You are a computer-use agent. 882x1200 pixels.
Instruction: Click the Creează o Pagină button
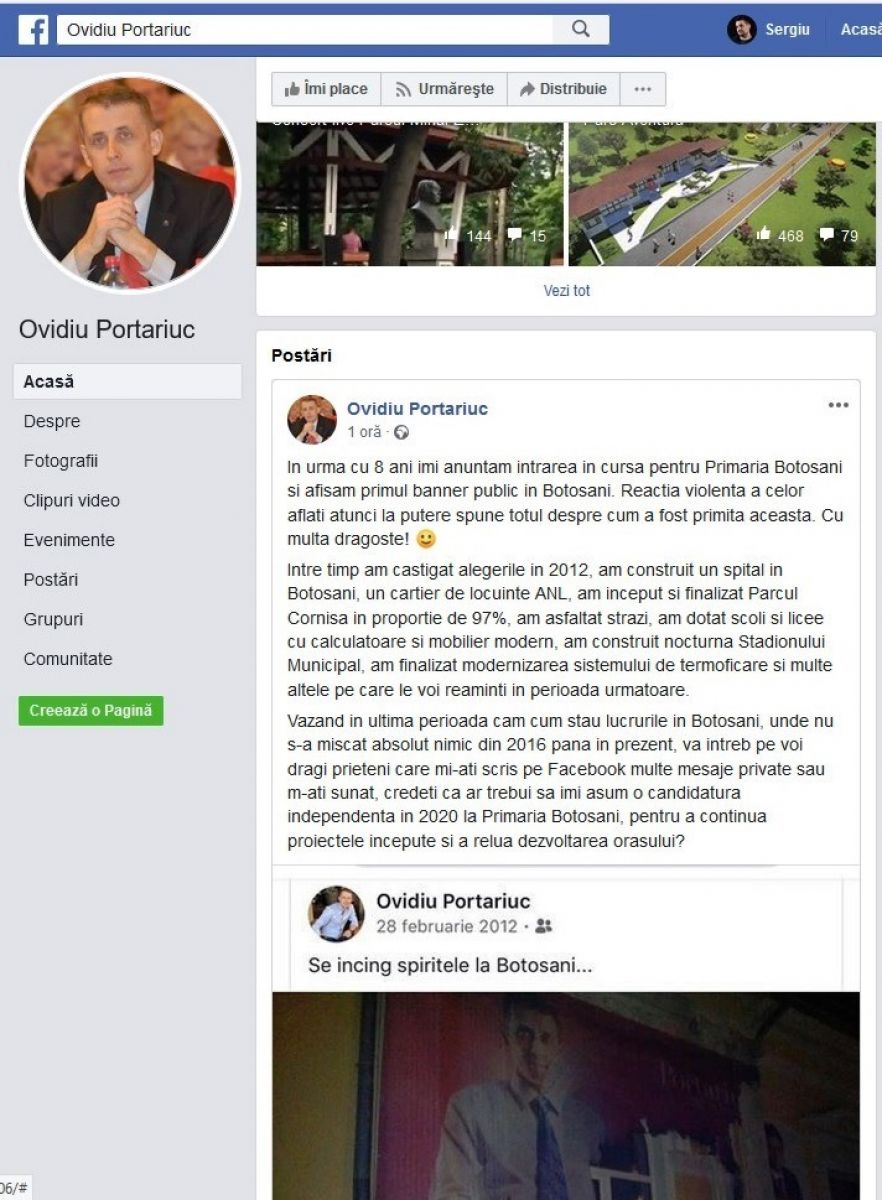(91, 711)
